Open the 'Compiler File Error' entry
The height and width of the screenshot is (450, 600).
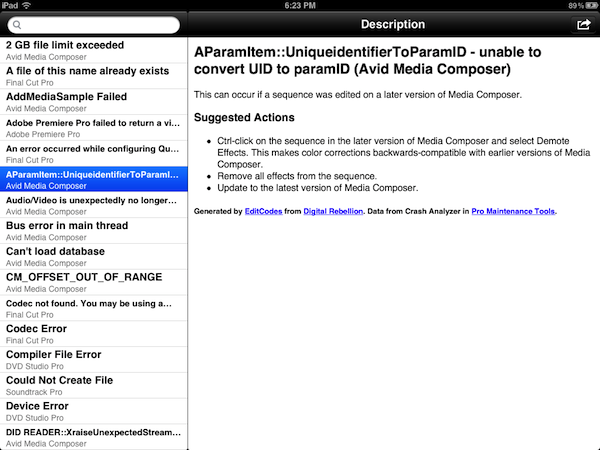tap(94, 359)
